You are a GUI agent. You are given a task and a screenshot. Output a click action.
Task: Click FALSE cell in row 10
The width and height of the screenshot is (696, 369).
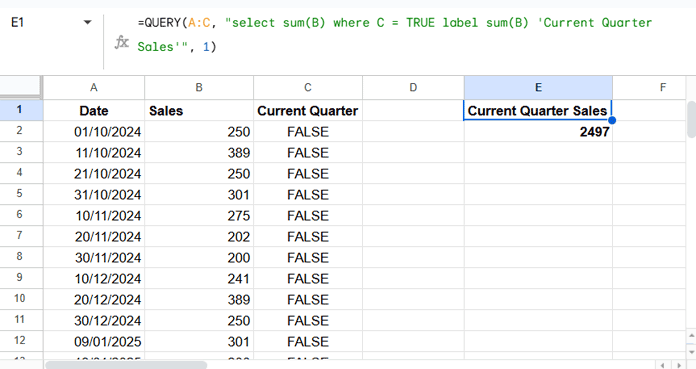coord(308,299)
